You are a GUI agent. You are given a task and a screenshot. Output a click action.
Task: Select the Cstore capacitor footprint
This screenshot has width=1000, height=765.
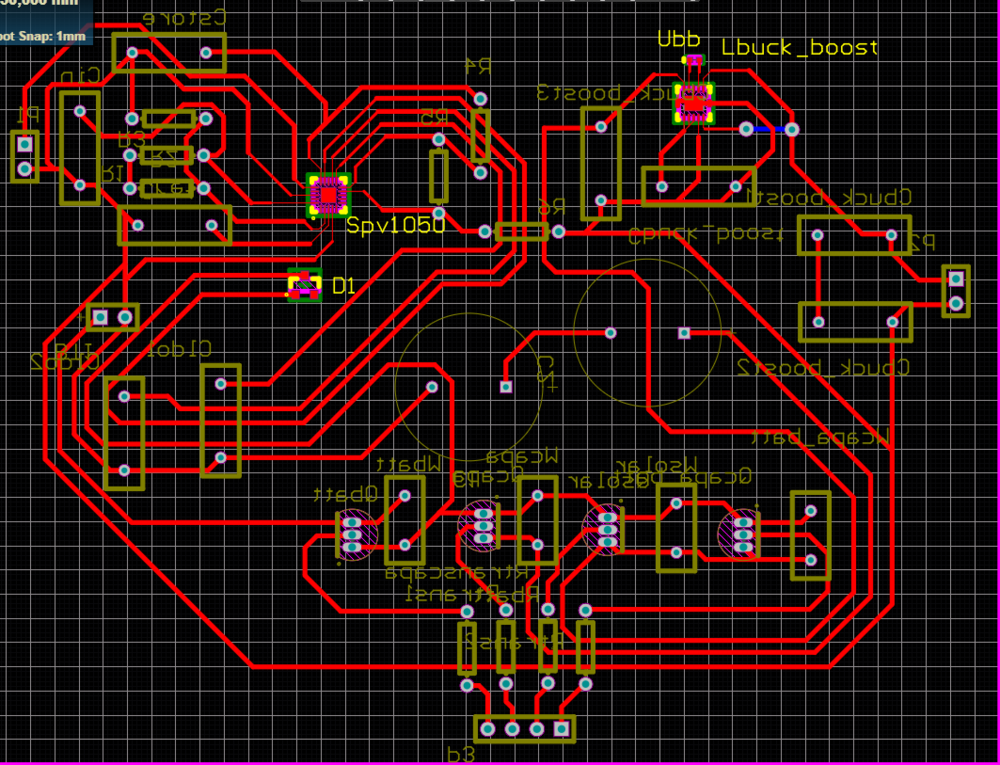click(x=168, y=52)
